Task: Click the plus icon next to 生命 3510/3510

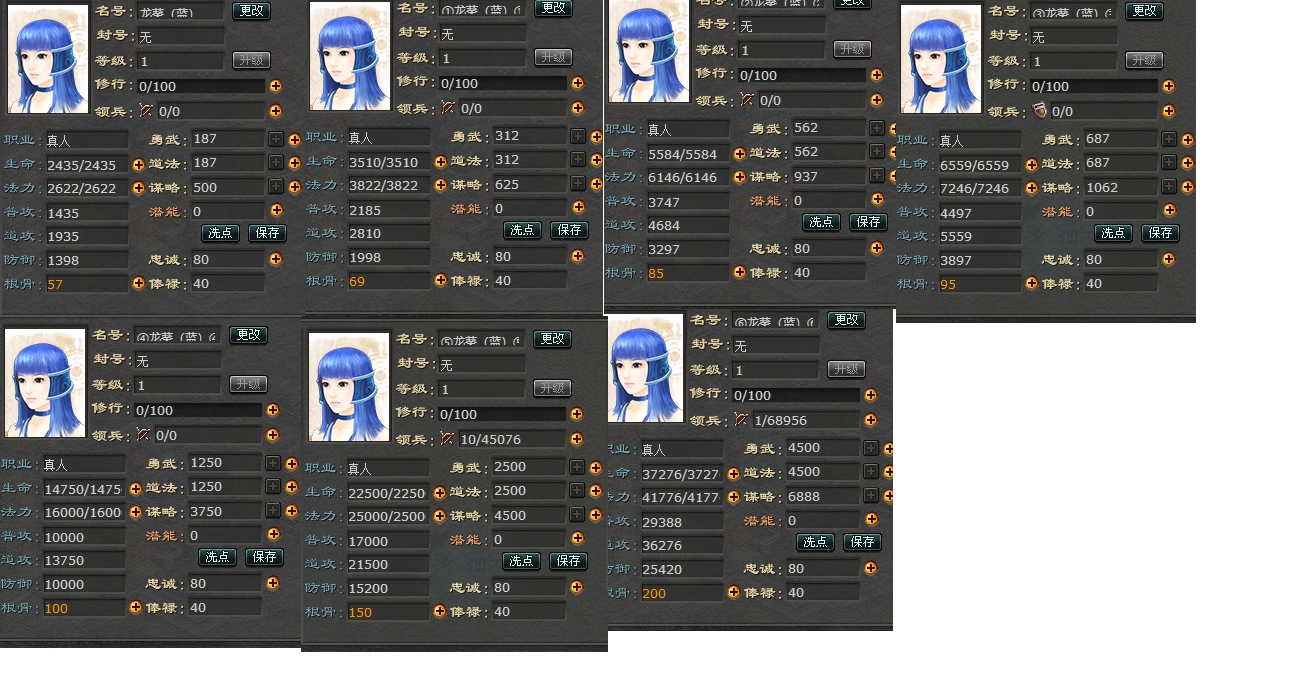Action: (440, 161)
